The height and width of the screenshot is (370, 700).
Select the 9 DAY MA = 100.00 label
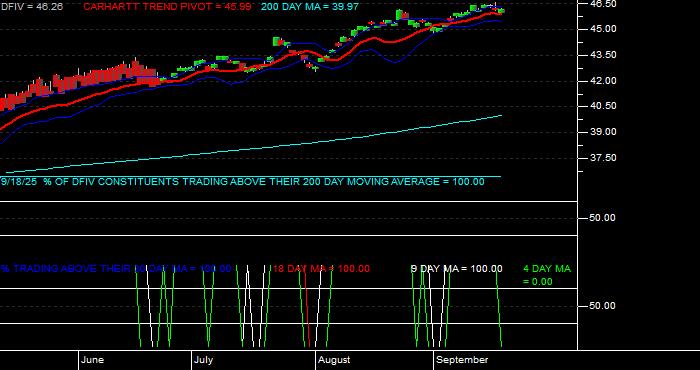pos(456,269)
